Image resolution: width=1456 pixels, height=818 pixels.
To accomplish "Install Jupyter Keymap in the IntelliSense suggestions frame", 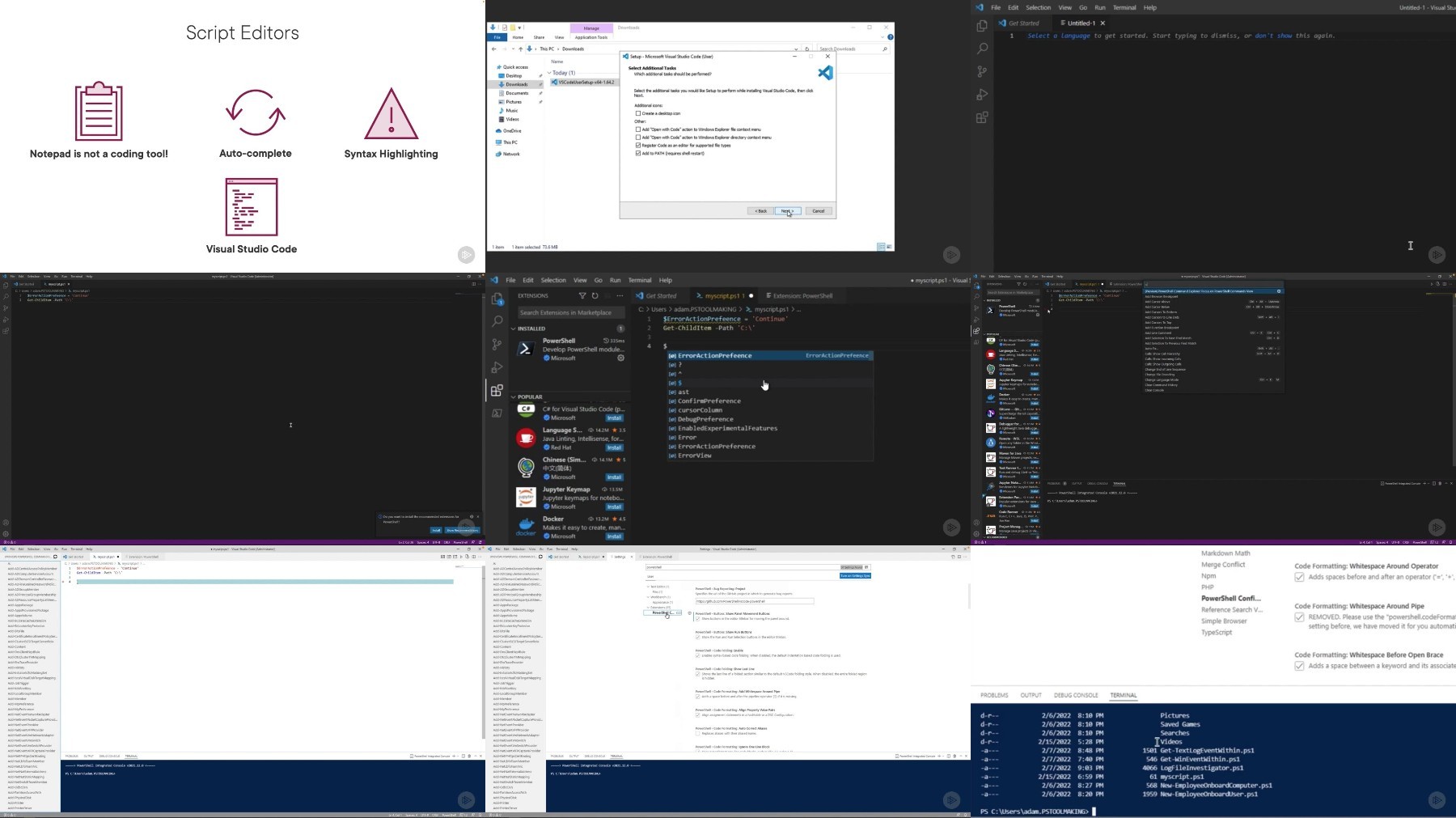I will coord(615,506).
